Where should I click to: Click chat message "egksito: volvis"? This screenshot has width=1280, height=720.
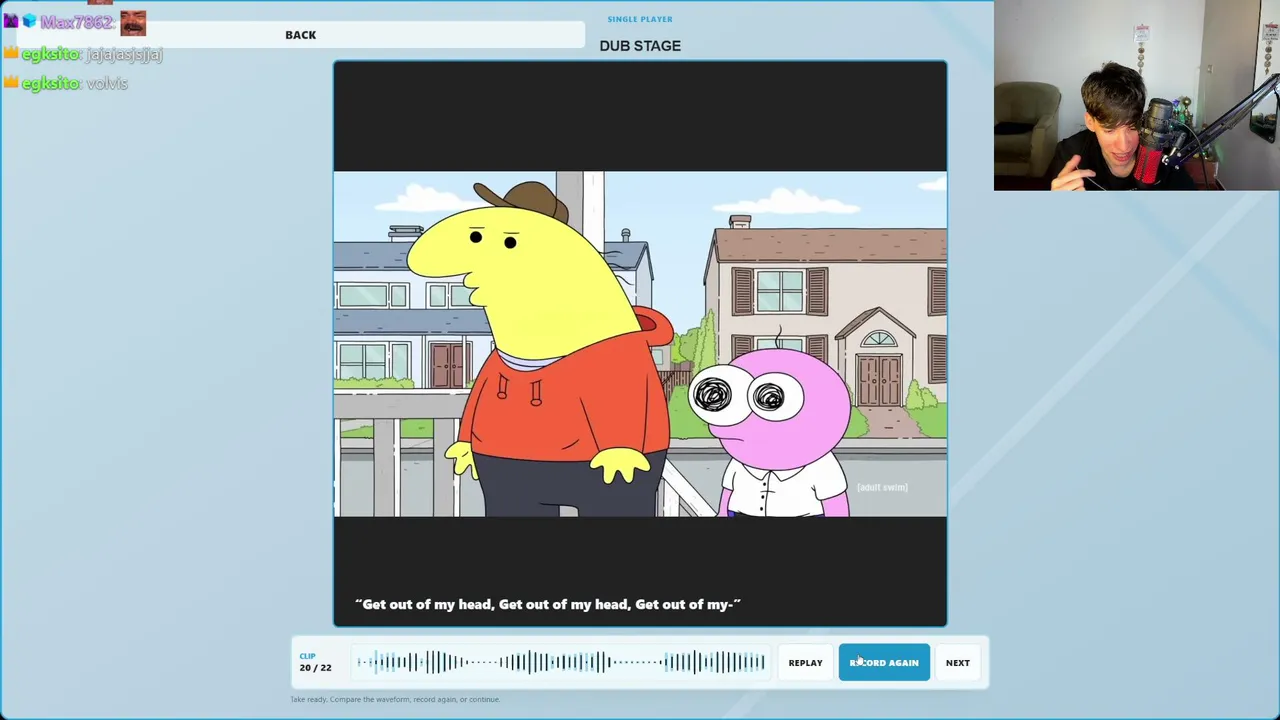point(66,83)
